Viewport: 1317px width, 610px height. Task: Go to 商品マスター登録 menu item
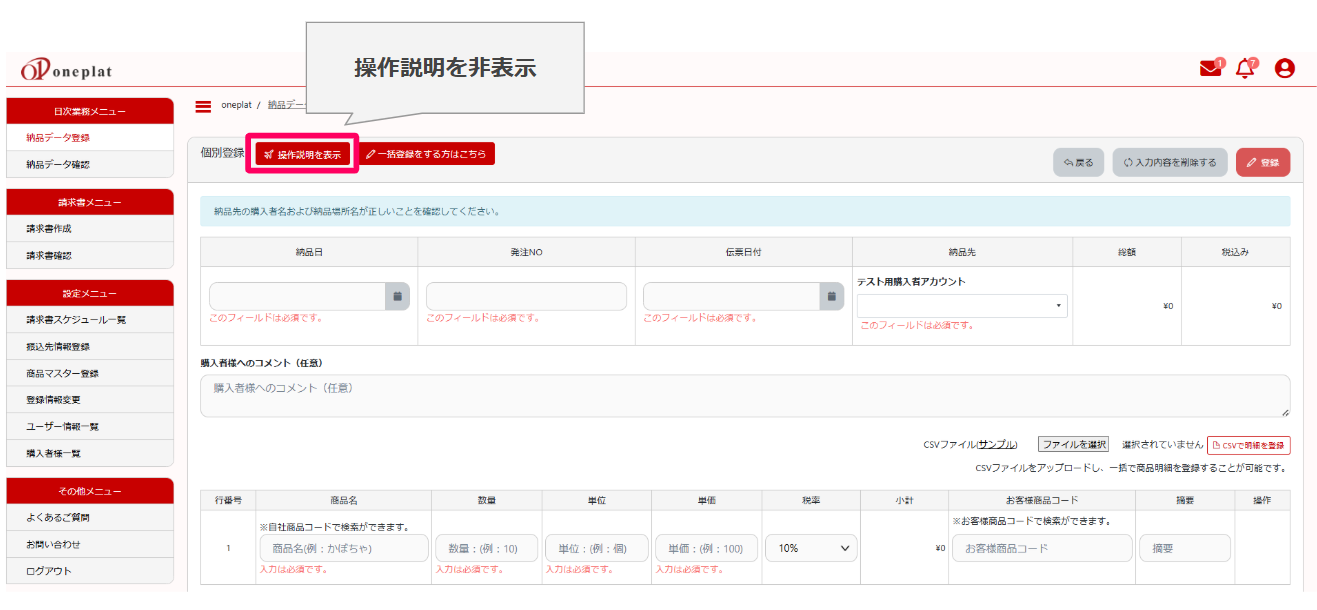[62, 373]
